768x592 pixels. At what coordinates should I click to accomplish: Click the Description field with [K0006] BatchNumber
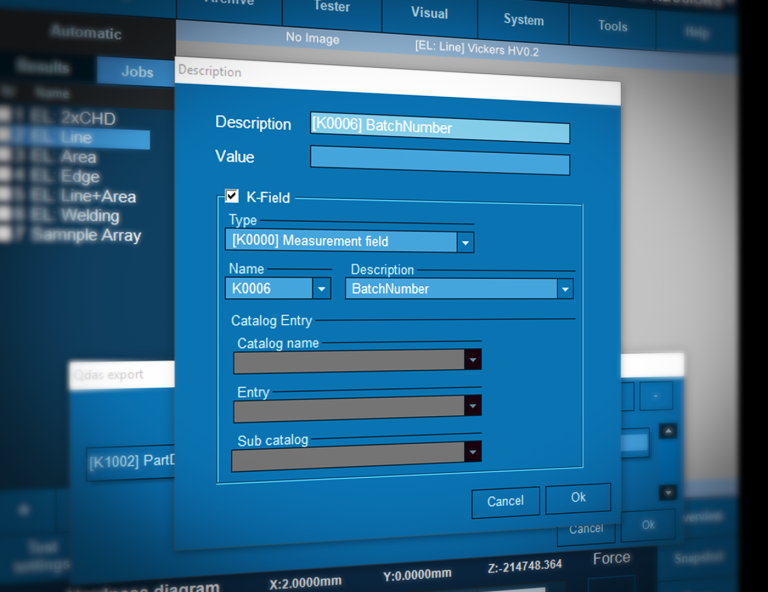pyautogui.click(x=440, y=127)
